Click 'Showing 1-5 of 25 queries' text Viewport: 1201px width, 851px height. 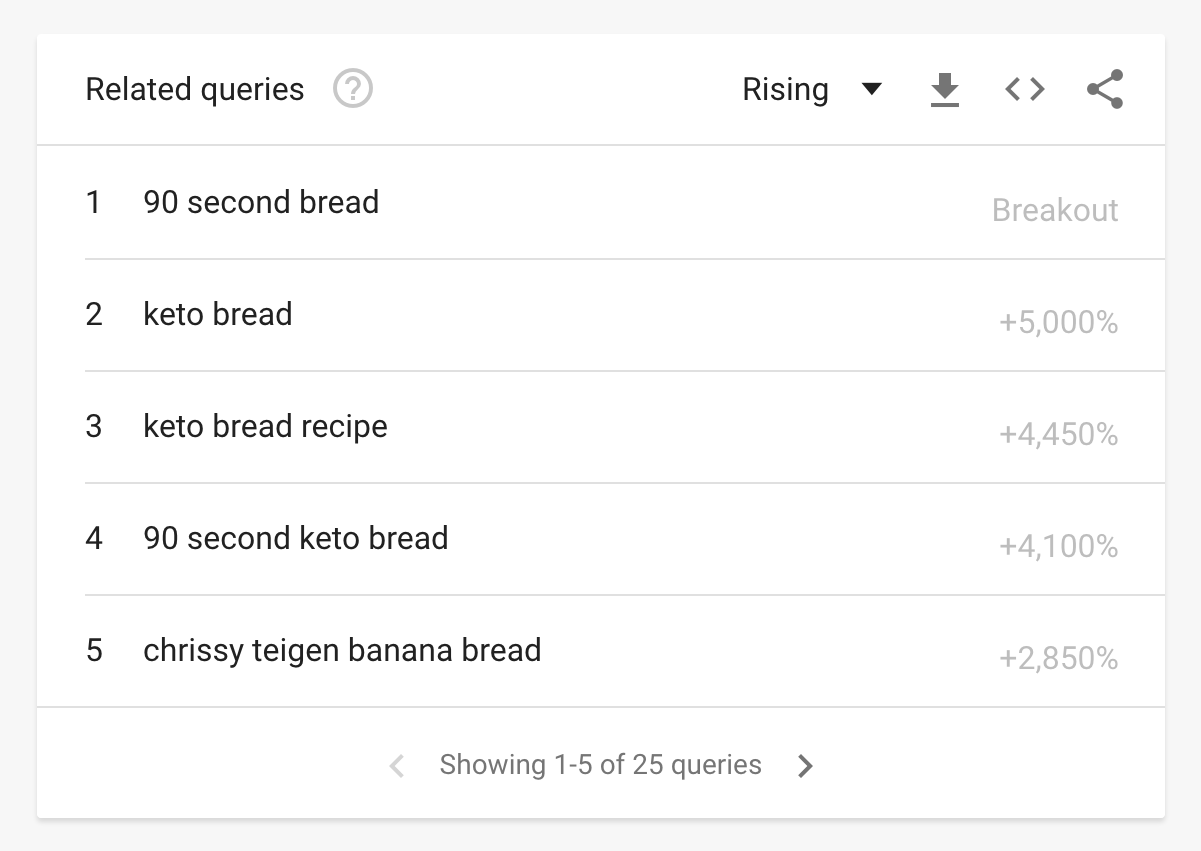pyautogui.click(x=600, y=766)
